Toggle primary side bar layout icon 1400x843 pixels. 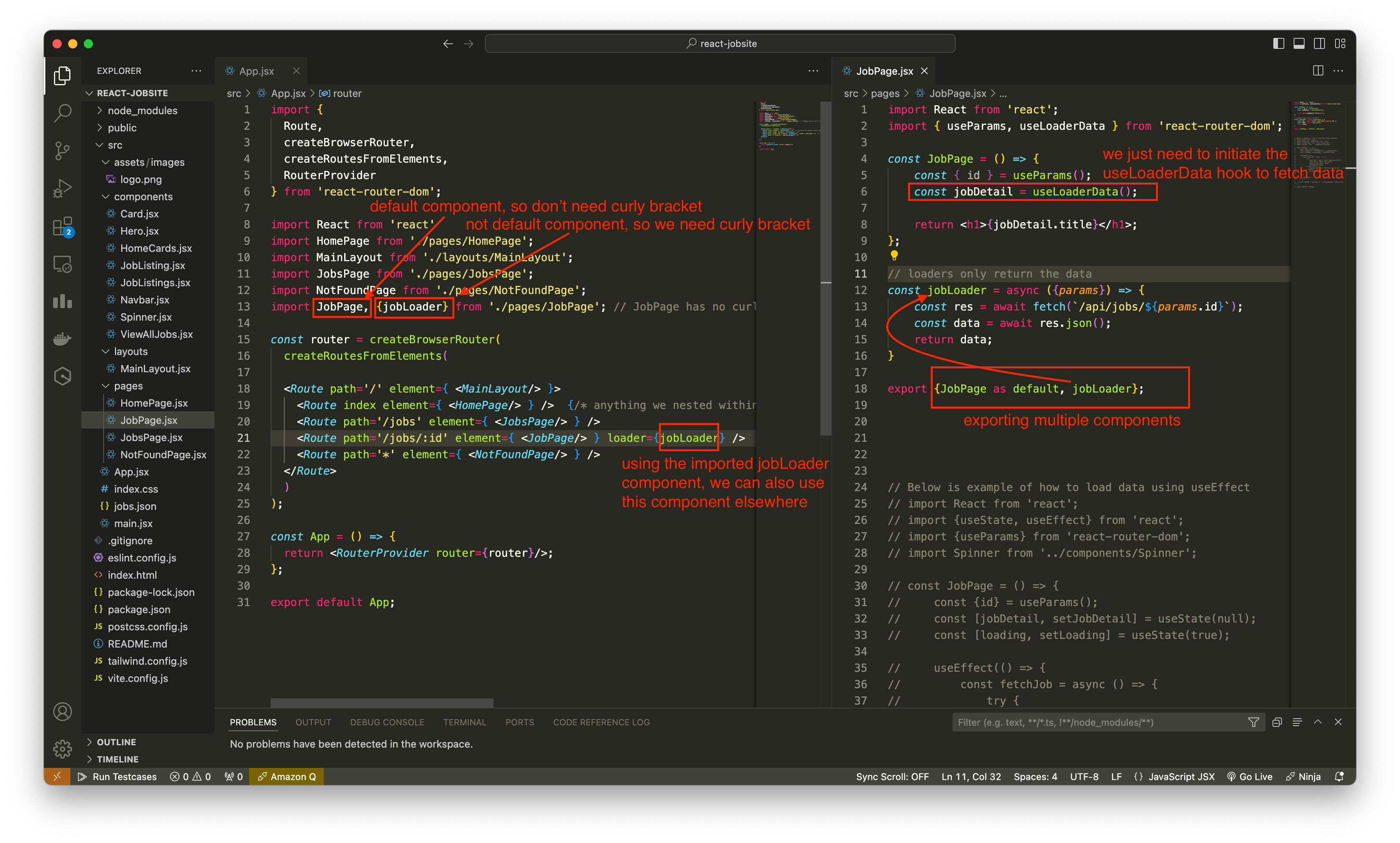coord(1278,44)
